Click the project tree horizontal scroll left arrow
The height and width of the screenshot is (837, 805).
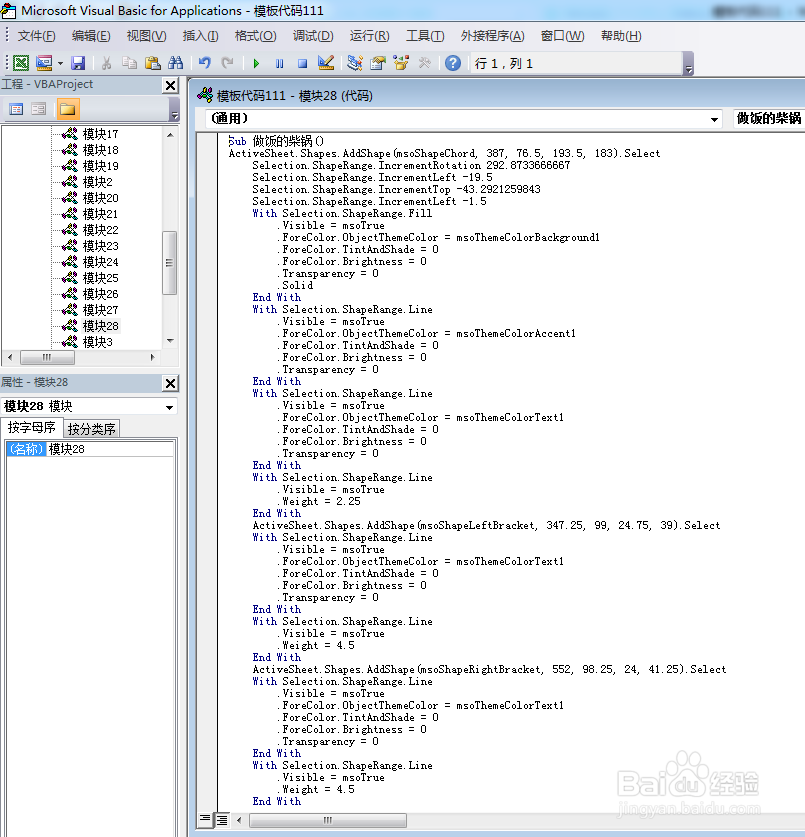pyautogui.click(x=10, y=357)
